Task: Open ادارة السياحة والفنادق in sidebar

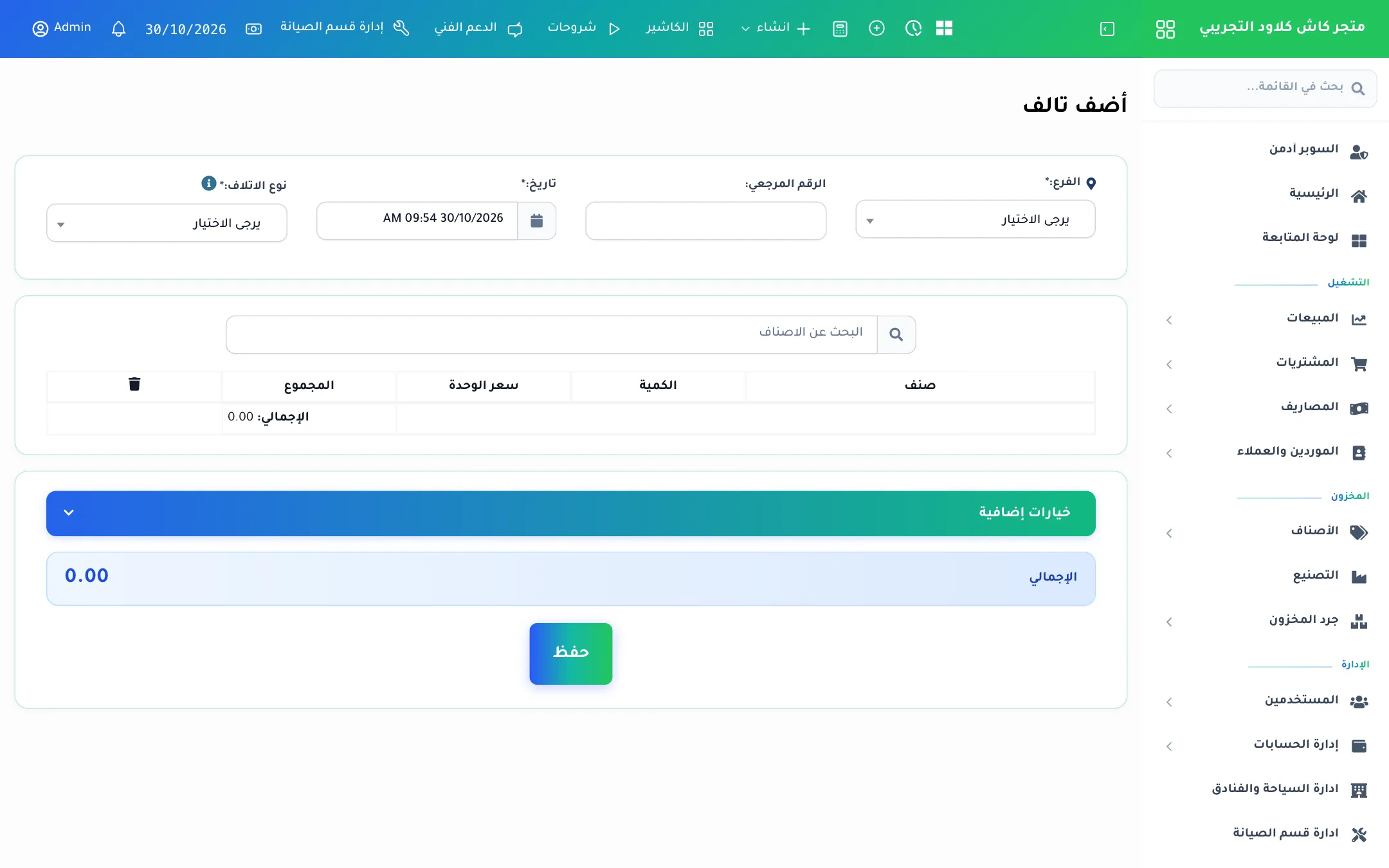Action: pyautogui.click(x=1289, y=789)
